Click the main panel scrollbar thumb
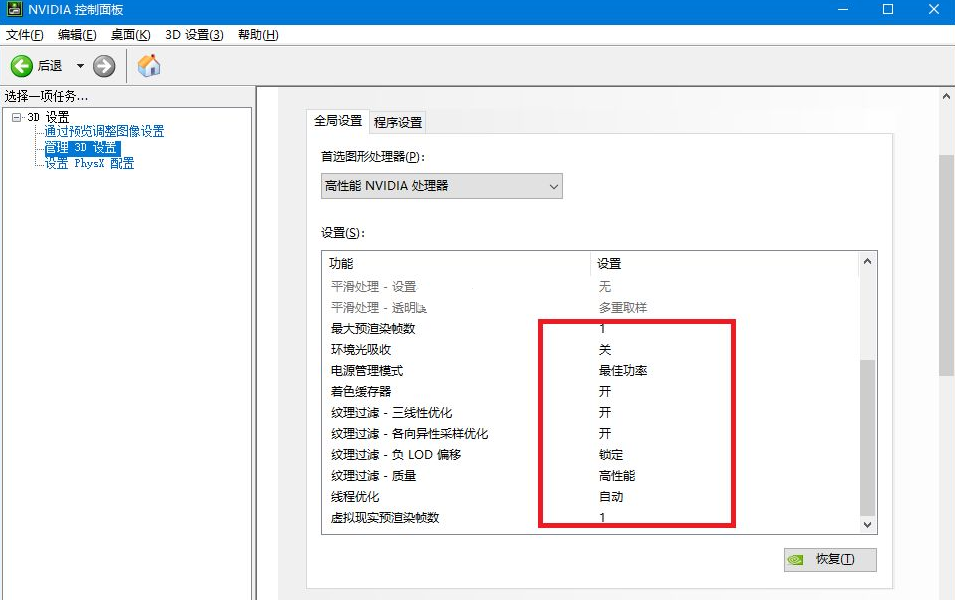Viewport: 955px width, 600px height. click(946, 265)
